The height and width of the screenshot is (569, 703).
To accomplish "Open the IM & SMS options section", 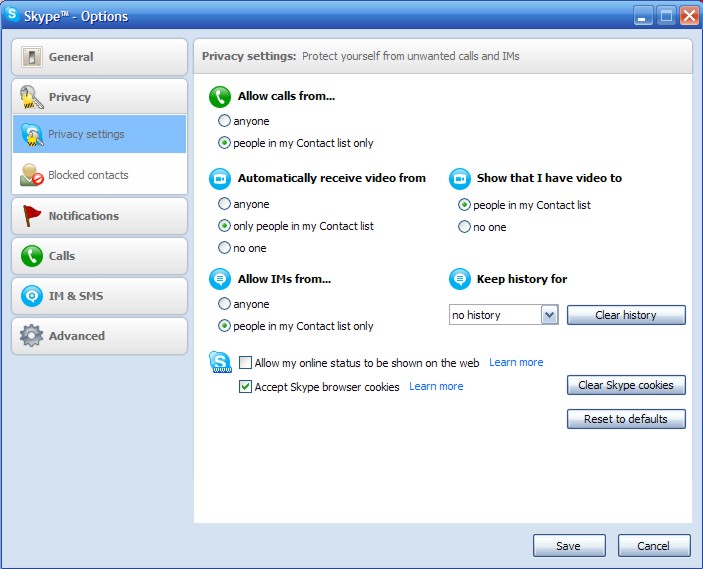I will (x=100, y=296).
